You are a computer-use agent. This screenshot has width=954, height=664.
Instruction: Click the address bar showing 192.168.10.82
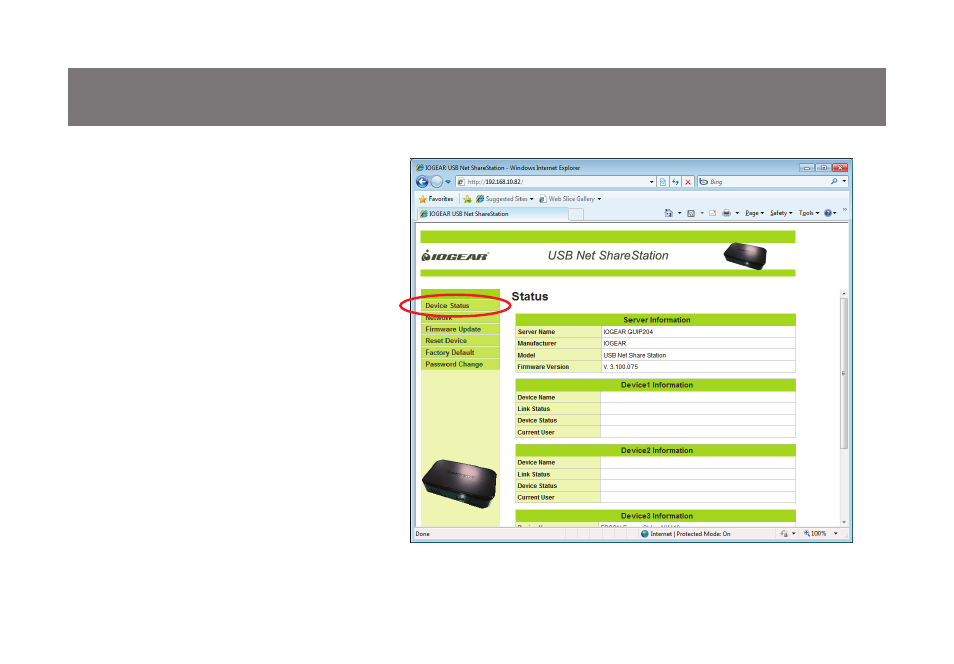[x=551, y=181]
